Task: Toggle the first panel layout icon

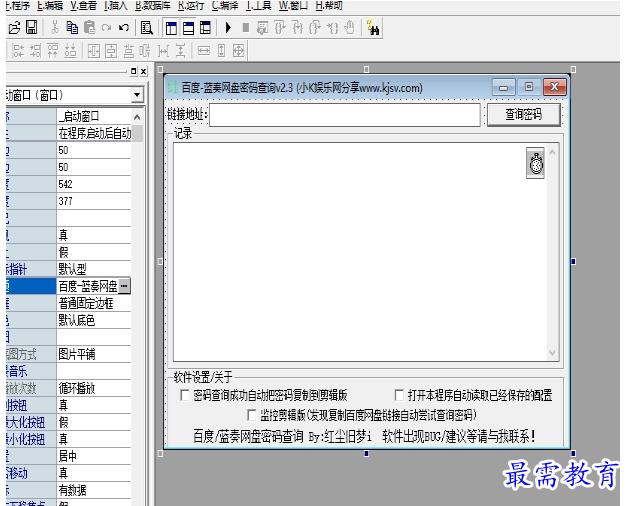Action: click(171, 28)
